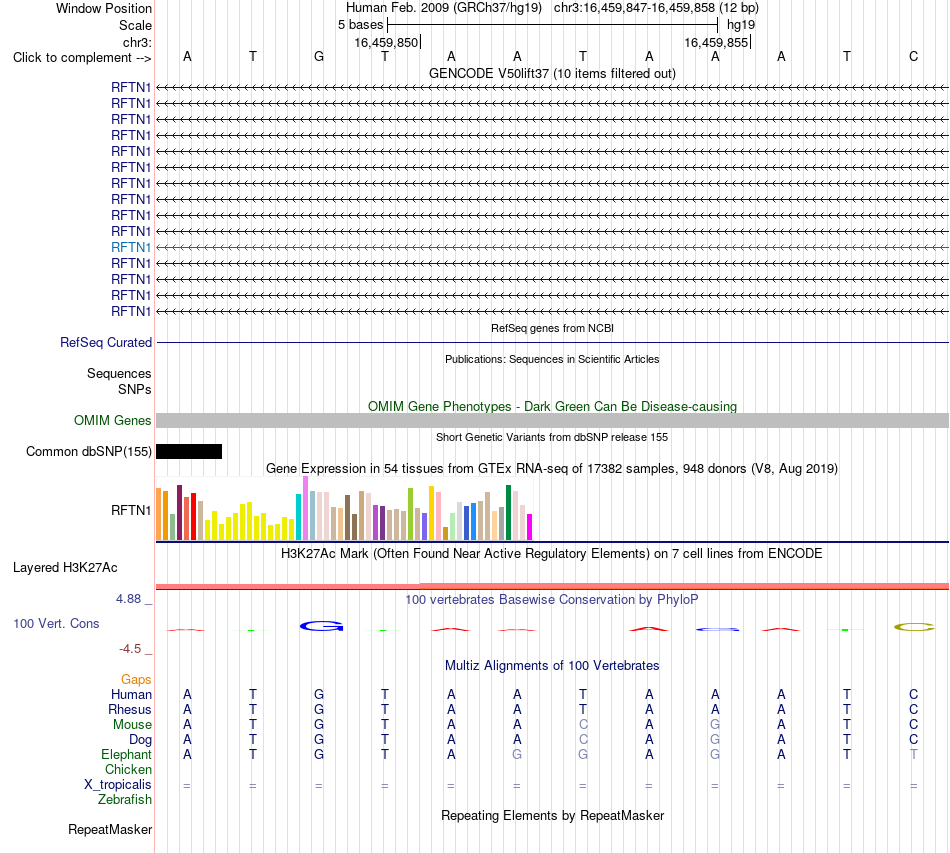Image resolution: width=950 pixels, height=853 pixels.
Task: Click the dark green bar in the GTEx chart
Action: tap(508, 513)
